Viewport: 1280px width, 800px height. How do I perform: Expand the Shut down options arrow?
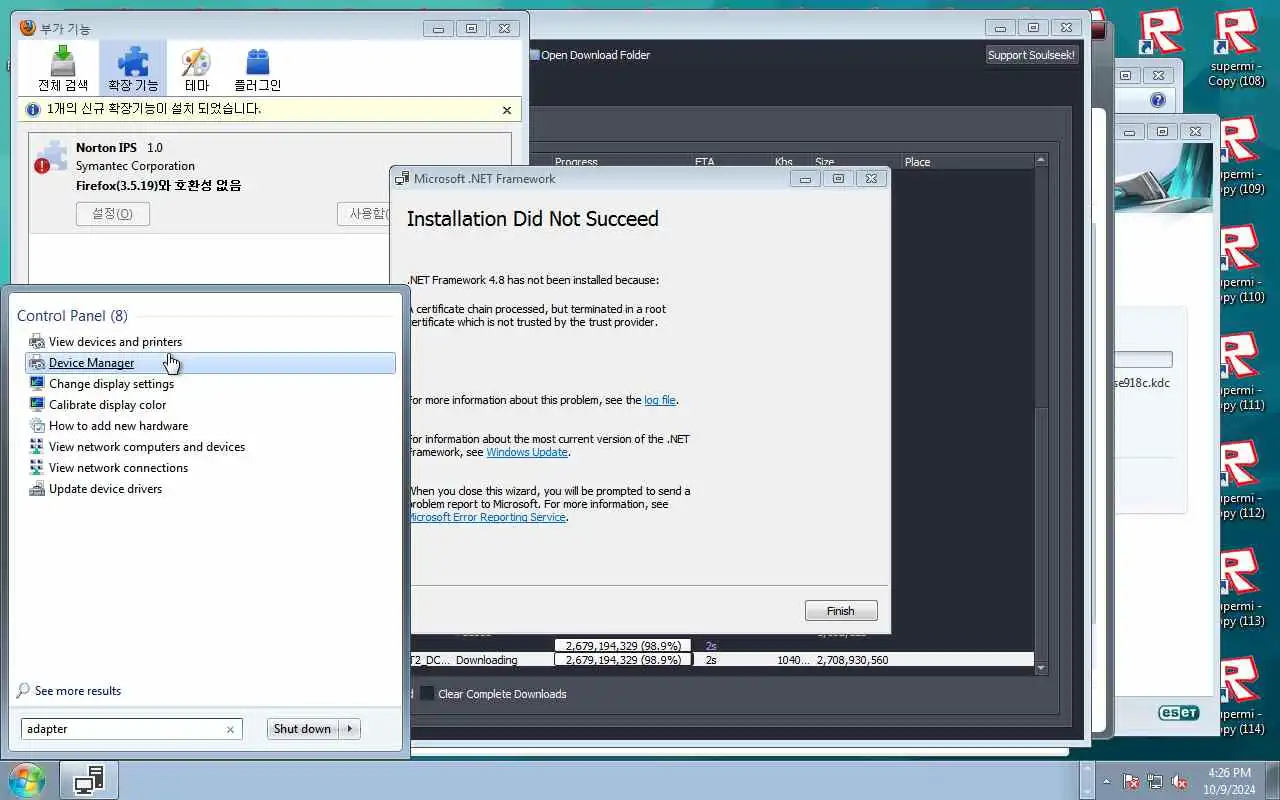pos(349,729)
